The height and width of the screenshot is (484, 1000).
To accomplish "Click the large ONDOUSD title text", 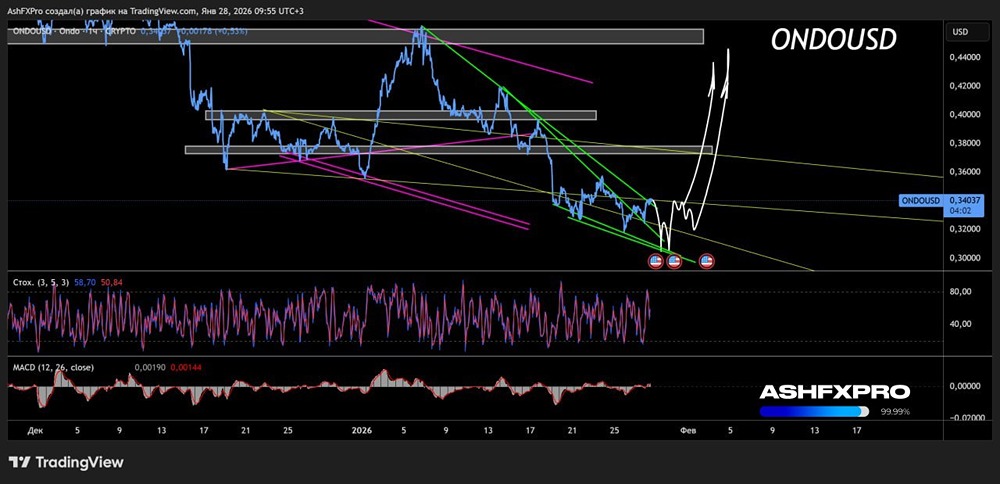I will pos(833,40).
